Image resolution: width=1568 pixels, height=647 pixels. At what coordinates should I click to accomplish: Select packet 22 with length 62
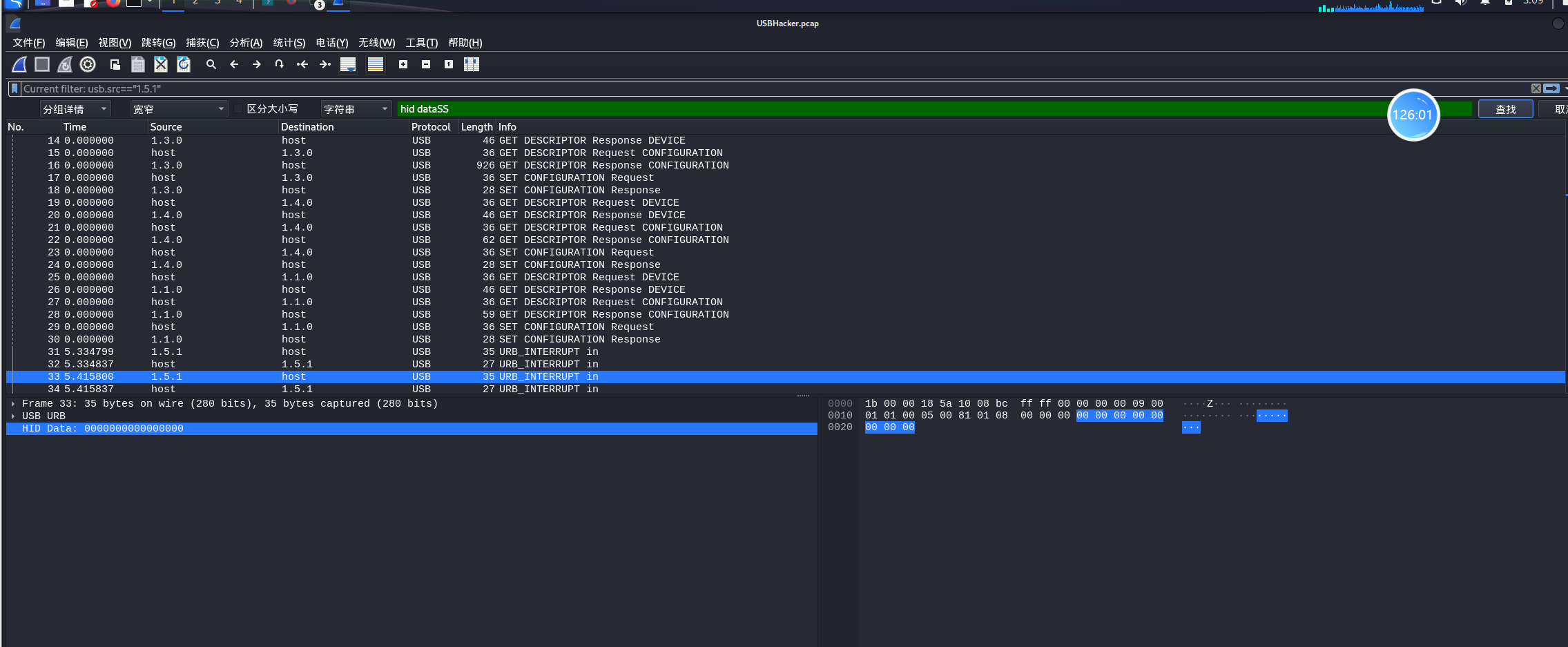coord(786,240)
